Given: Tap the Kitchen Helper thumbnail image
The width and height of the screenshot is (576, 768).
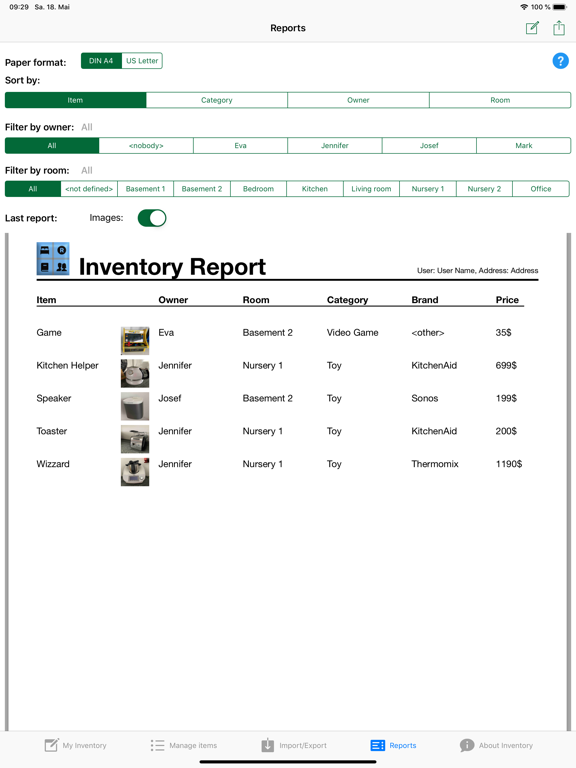Looking at the screenshot, I should pyautogui.click(x=135, y=373).
